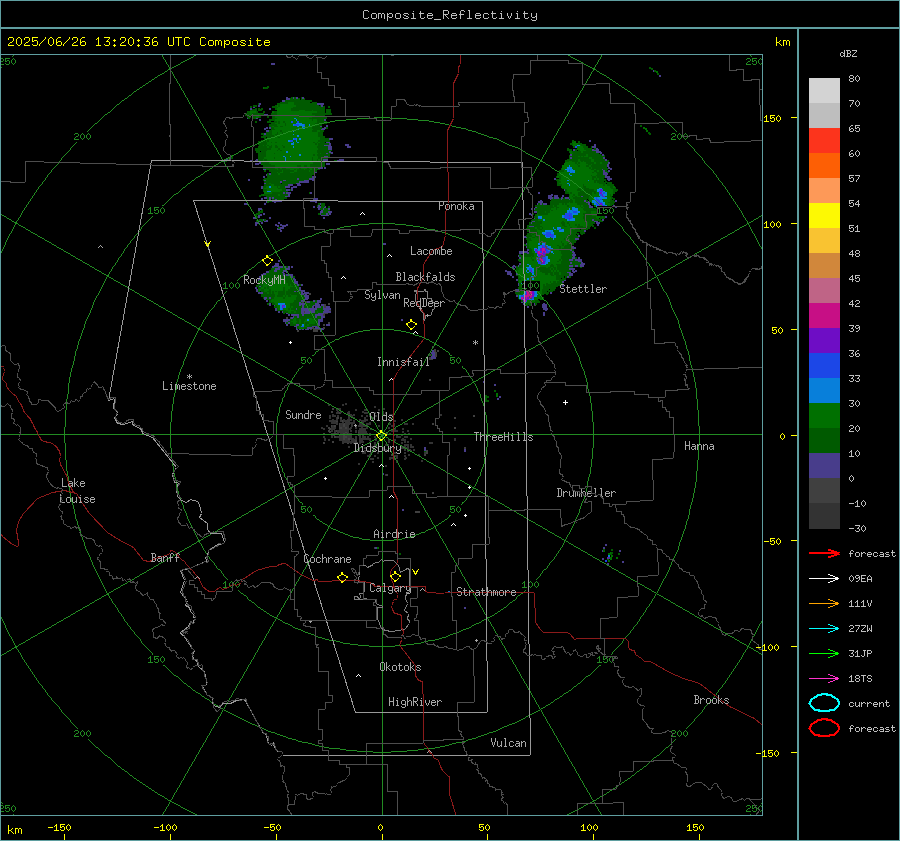Click the Lake Louise label
900x841 pixels.
tap(77, 491)
